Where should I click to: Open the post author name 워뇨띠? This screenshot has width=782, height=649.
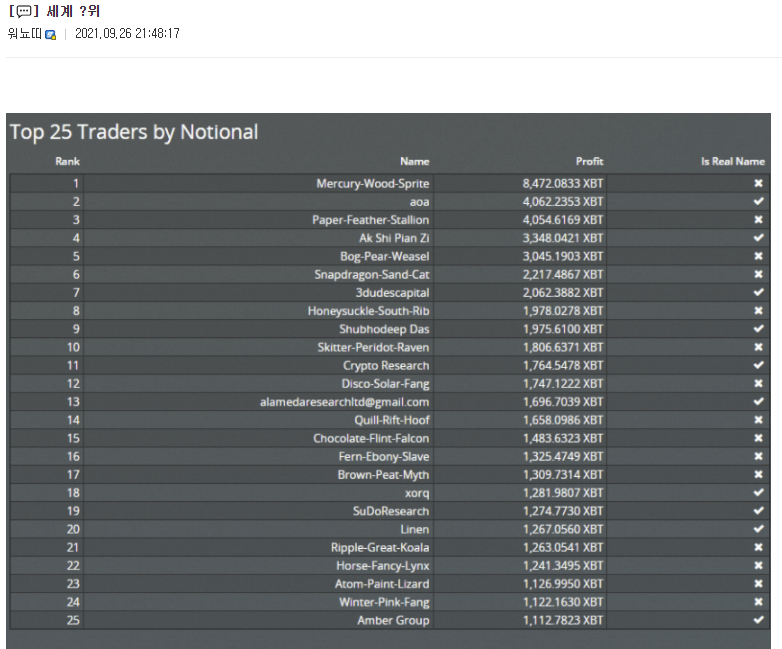(25, 34)
